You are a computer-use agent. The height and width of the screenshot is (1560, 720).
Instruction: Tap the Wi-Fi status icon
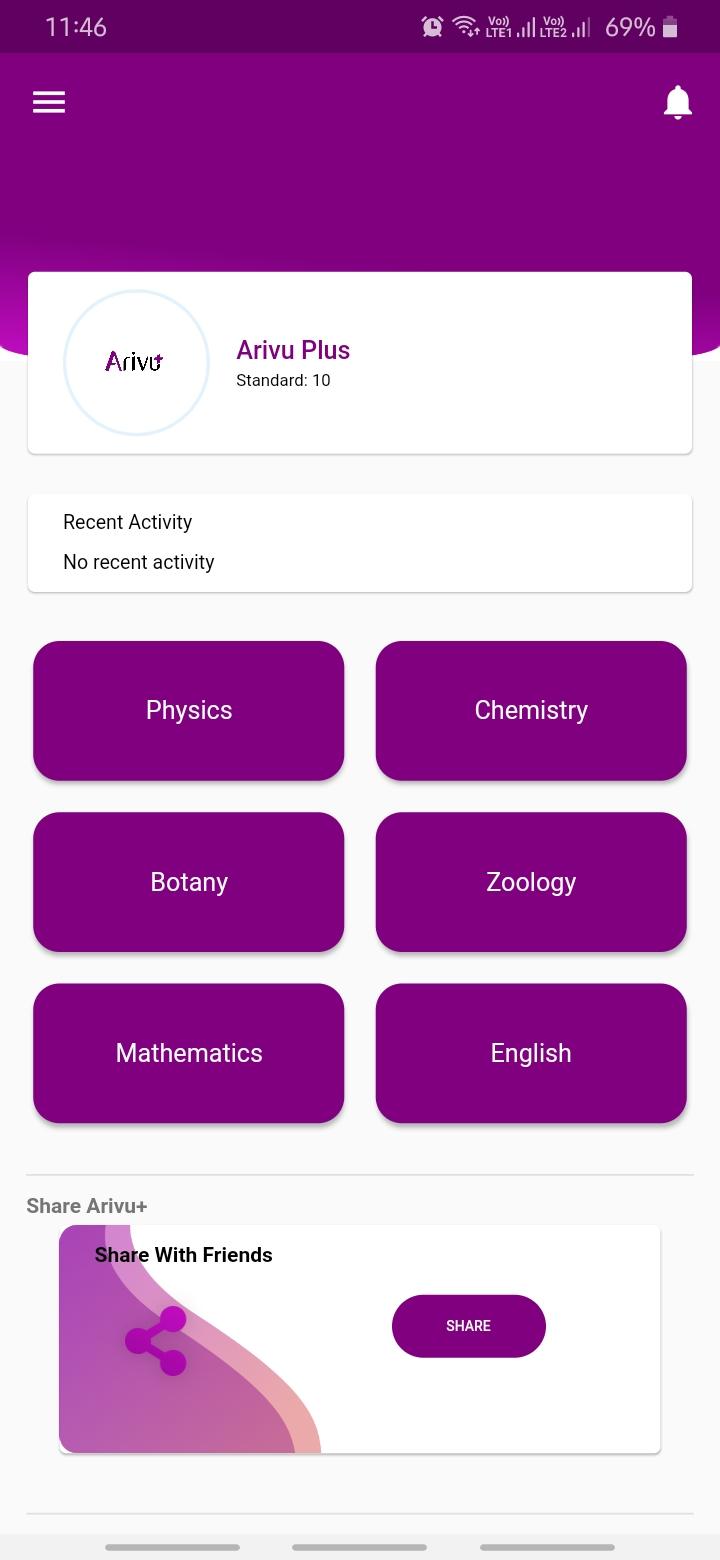point(466,27)
